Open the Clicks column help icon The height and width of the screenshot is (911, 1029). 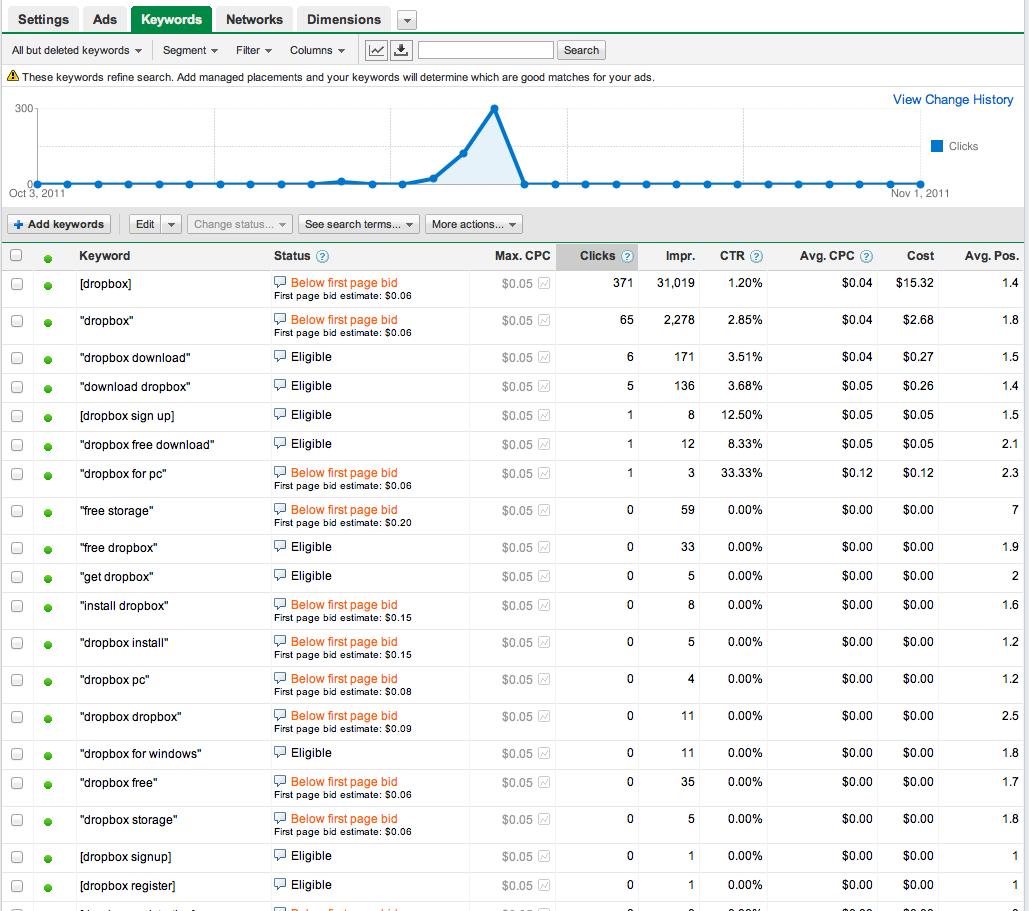click(627, 257)
